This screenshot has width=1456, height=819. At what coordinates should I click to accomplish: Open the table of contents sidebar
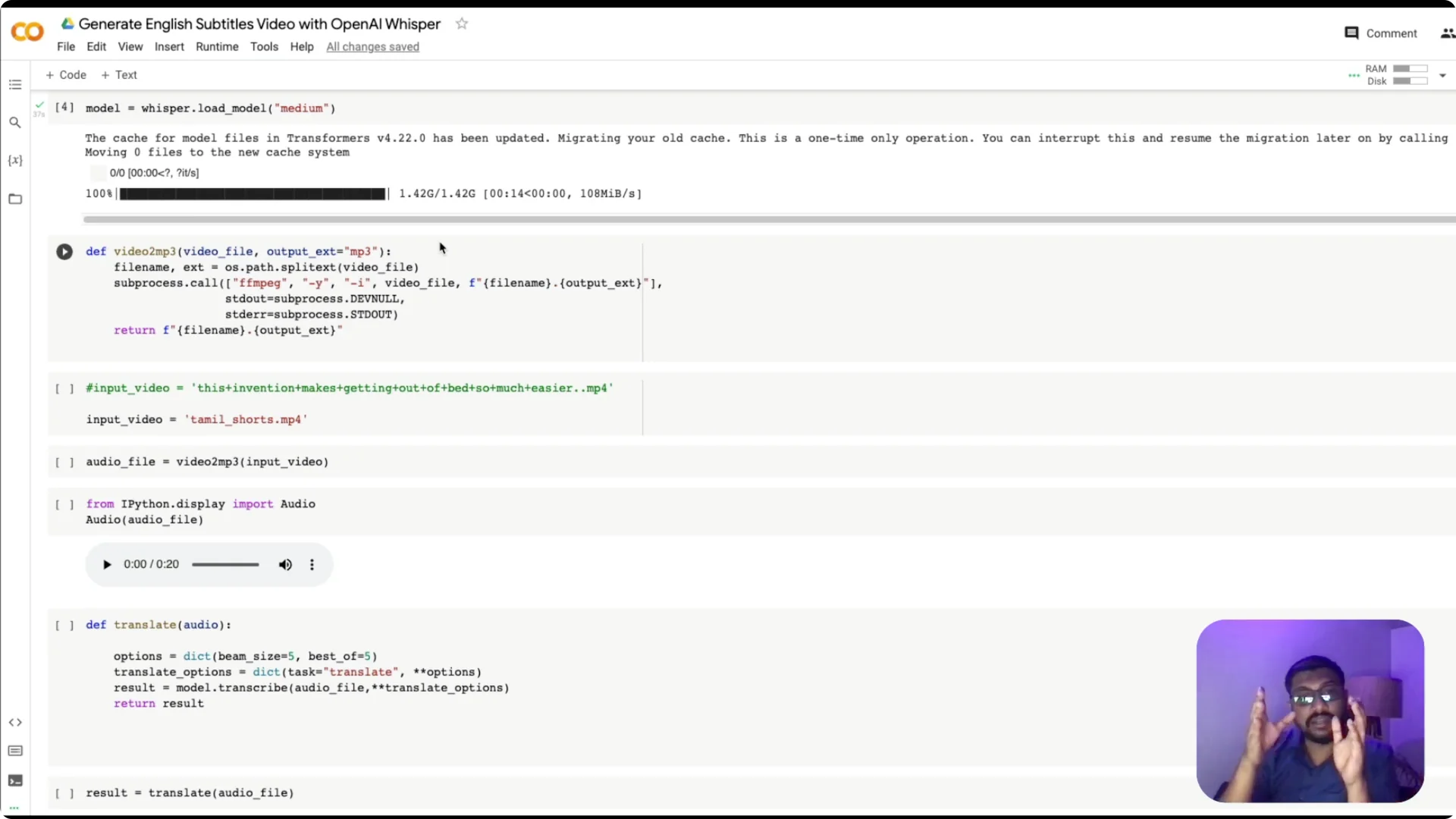pyautogui.click(x=15, y=84)
